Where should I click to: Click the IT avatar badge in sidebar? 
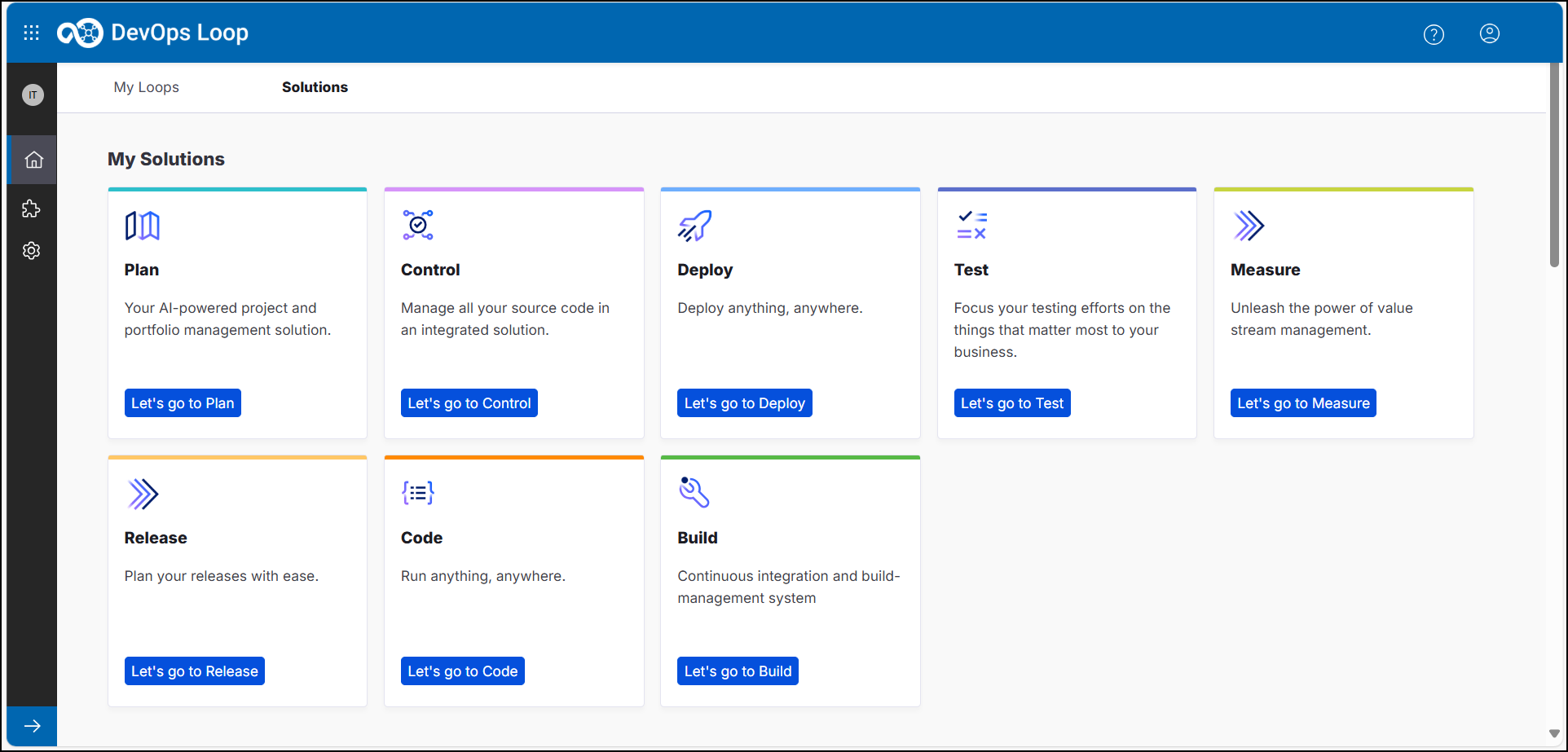click(x=33, y=95)
